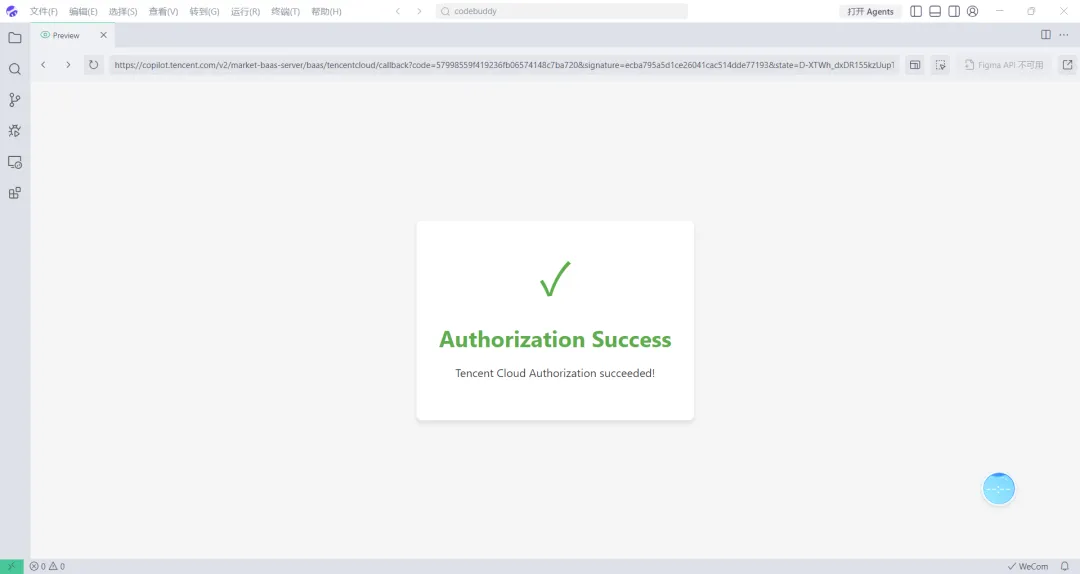This screenshot has width=1080, height=574.
Task: Close the Preview tab
Action: [x=103, y=34]
